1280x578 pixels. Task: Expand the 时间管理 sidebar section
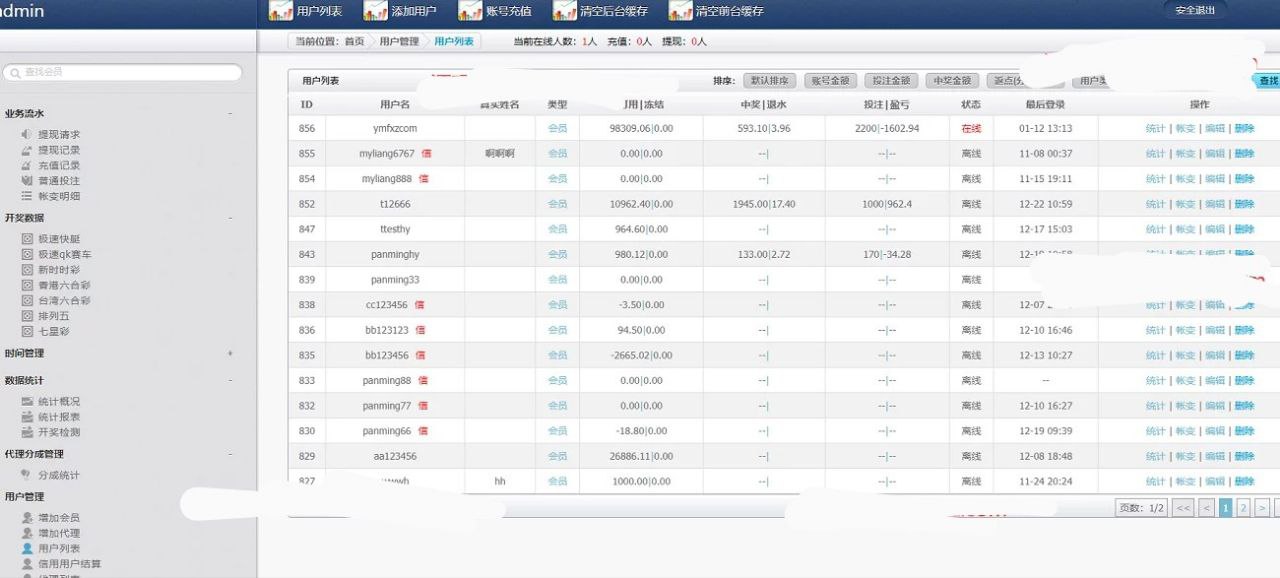(x=230, y=353)
